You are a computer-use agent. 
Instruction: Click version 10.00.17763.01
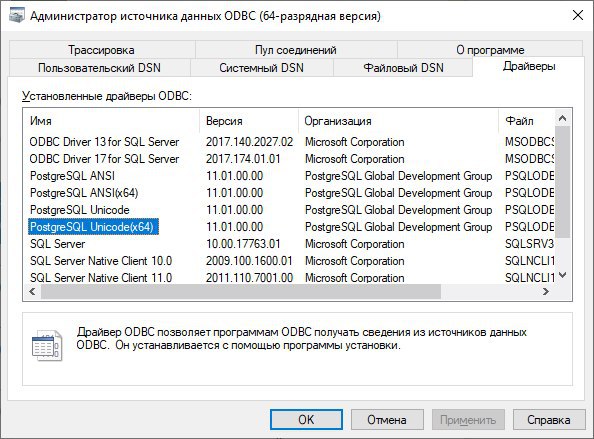[243, 244]
